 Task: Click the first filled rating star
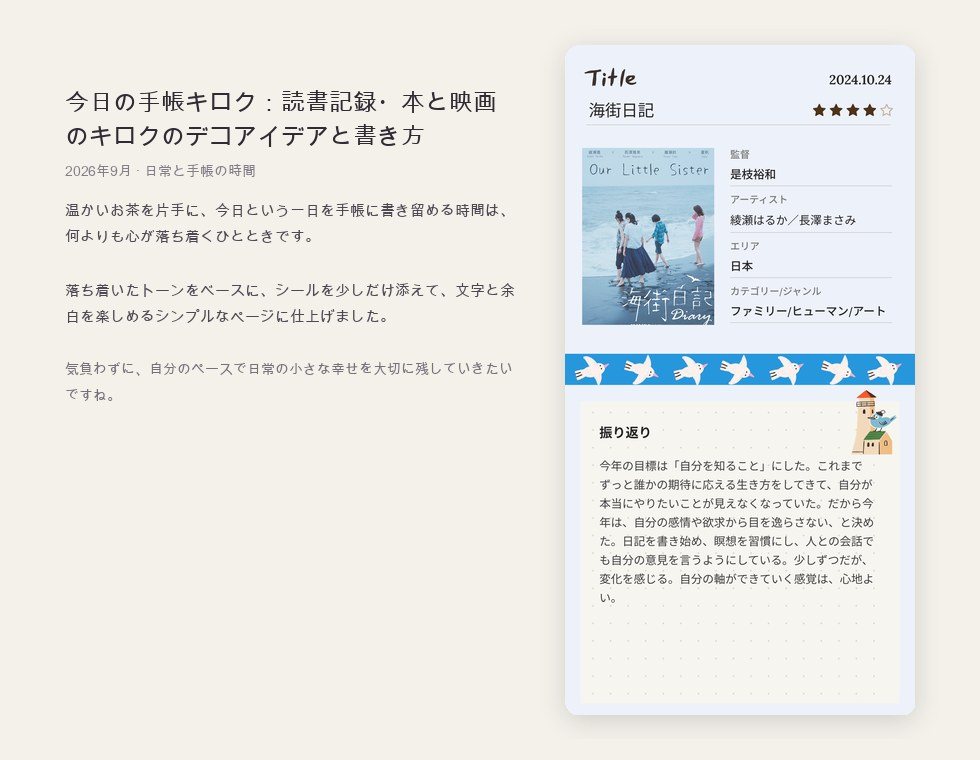[x=819, y=111]
